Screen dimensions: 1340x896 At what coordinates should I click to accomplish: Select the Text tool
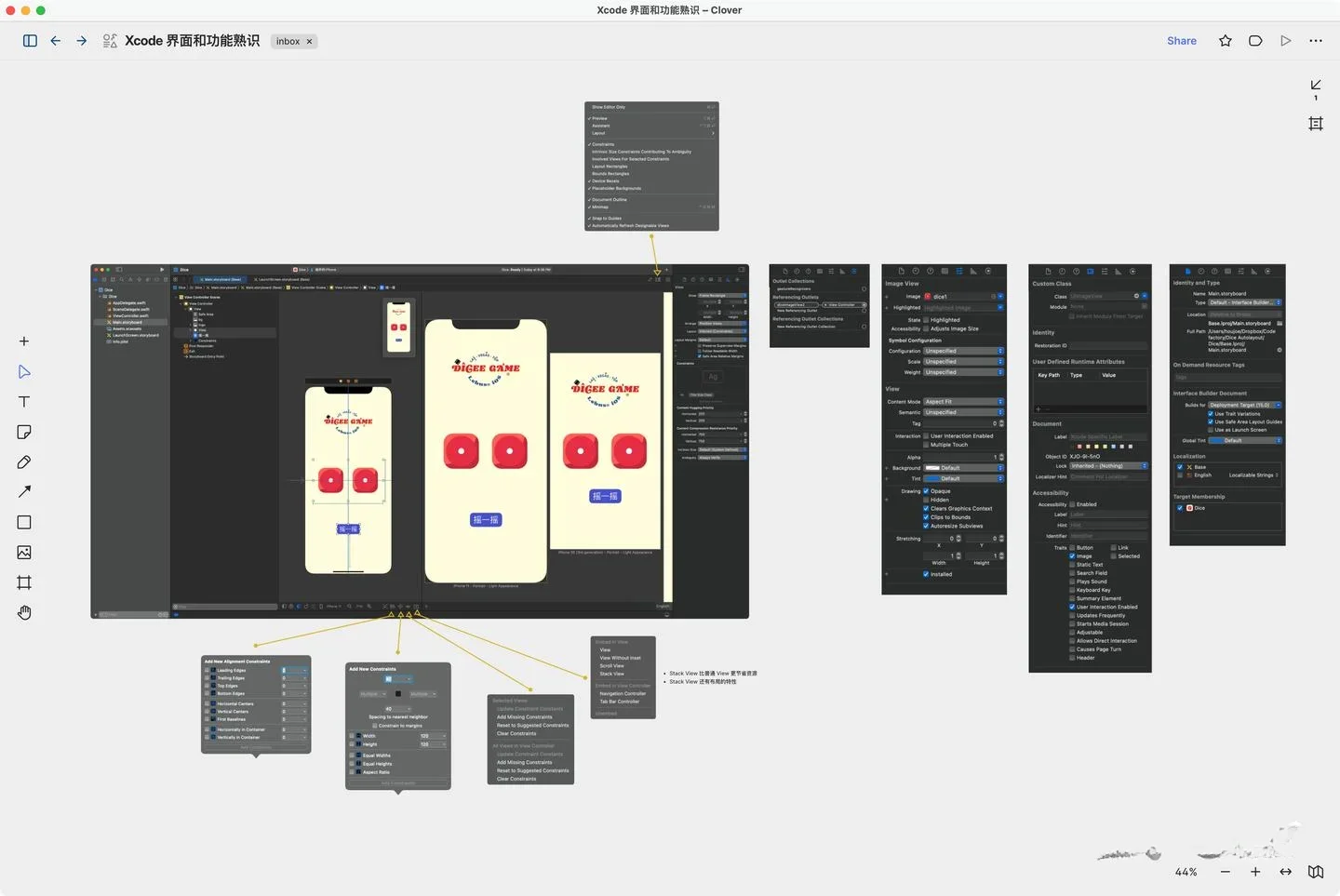coord(24,402)
